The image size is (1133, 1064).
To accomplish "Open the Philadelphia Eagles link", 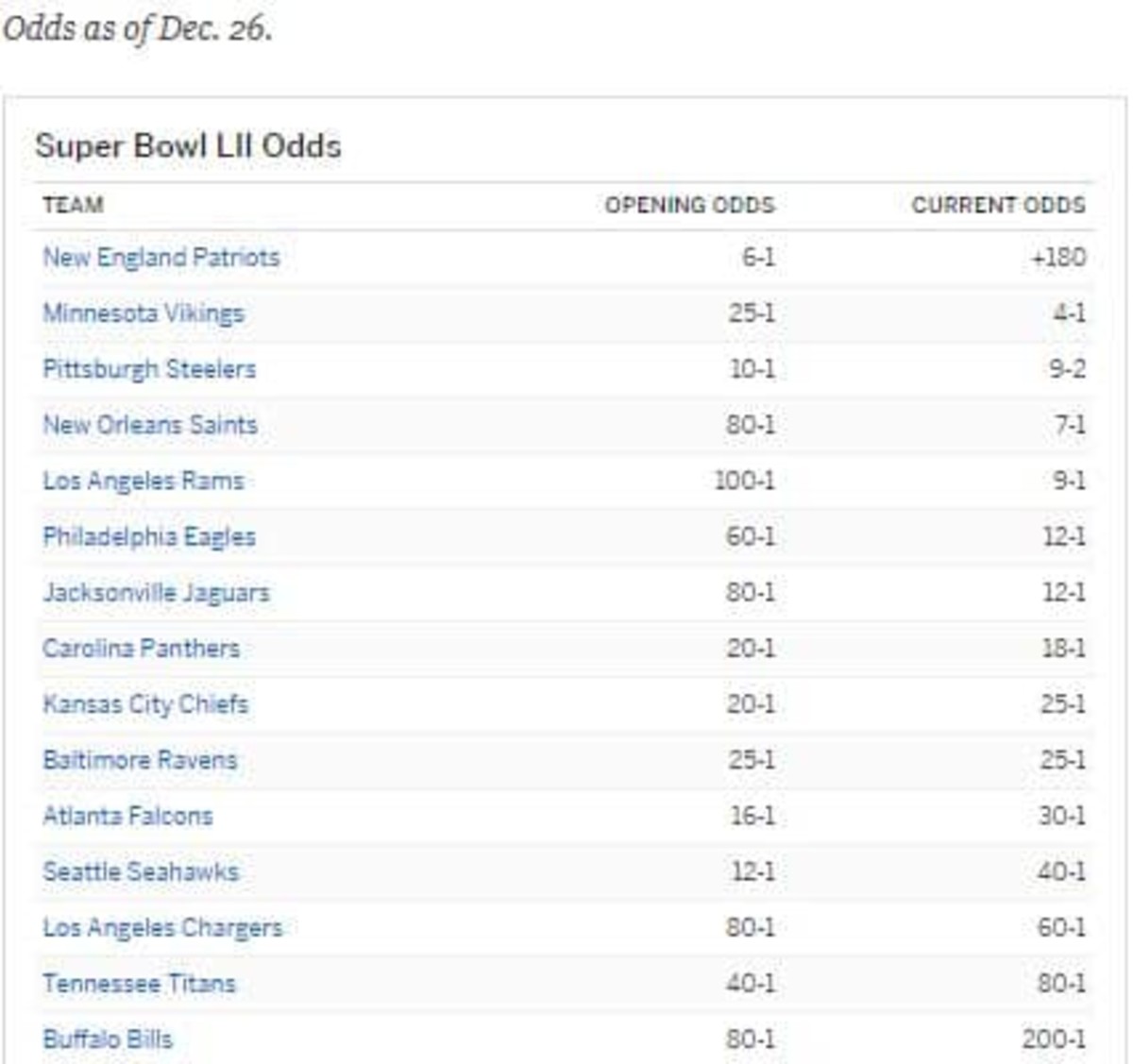I will tap(149, 536).
